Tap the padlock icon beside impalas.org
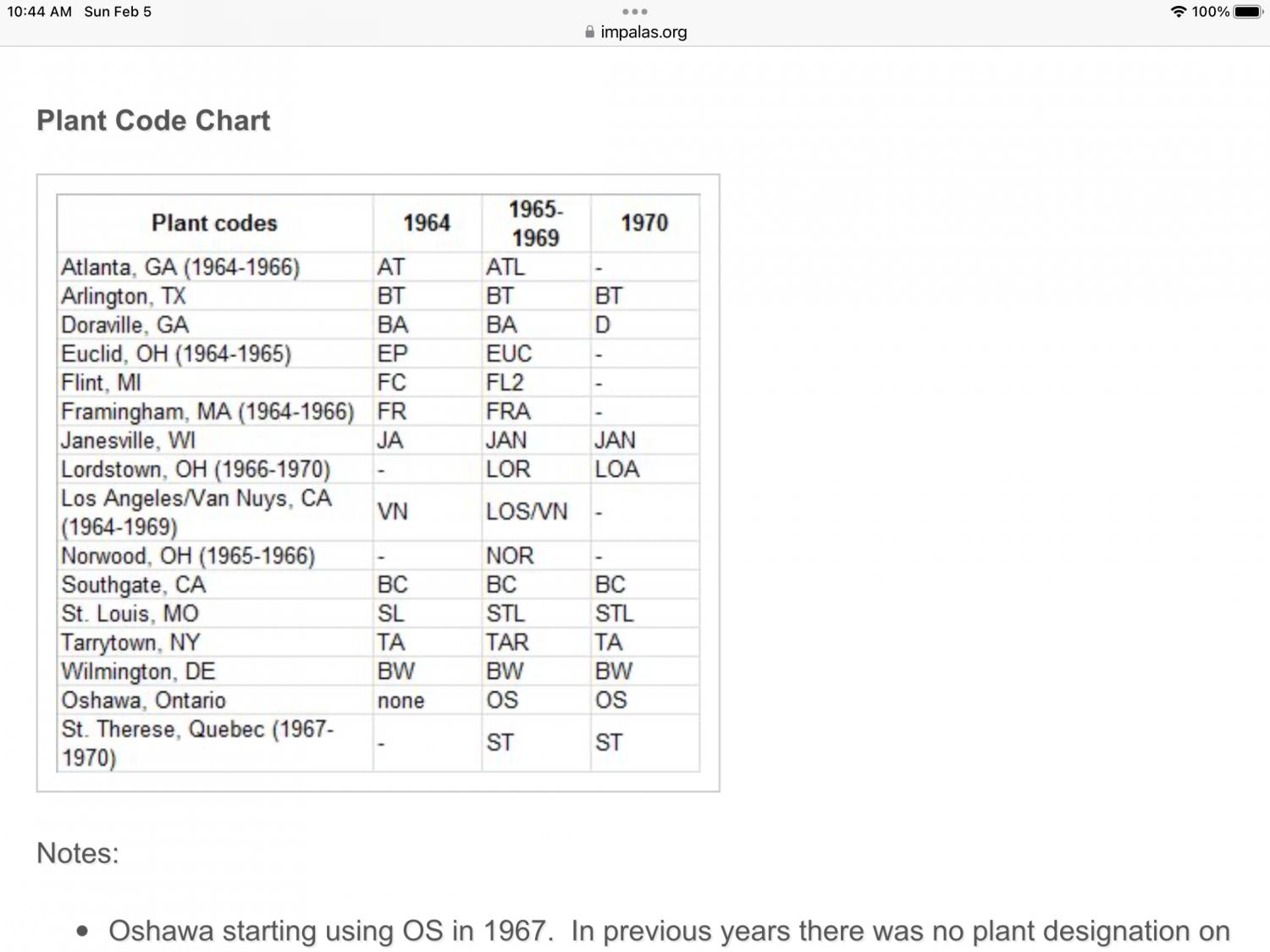Viewport: 1270px width, 952px height. pyautogui.click(x=589, y=32)
